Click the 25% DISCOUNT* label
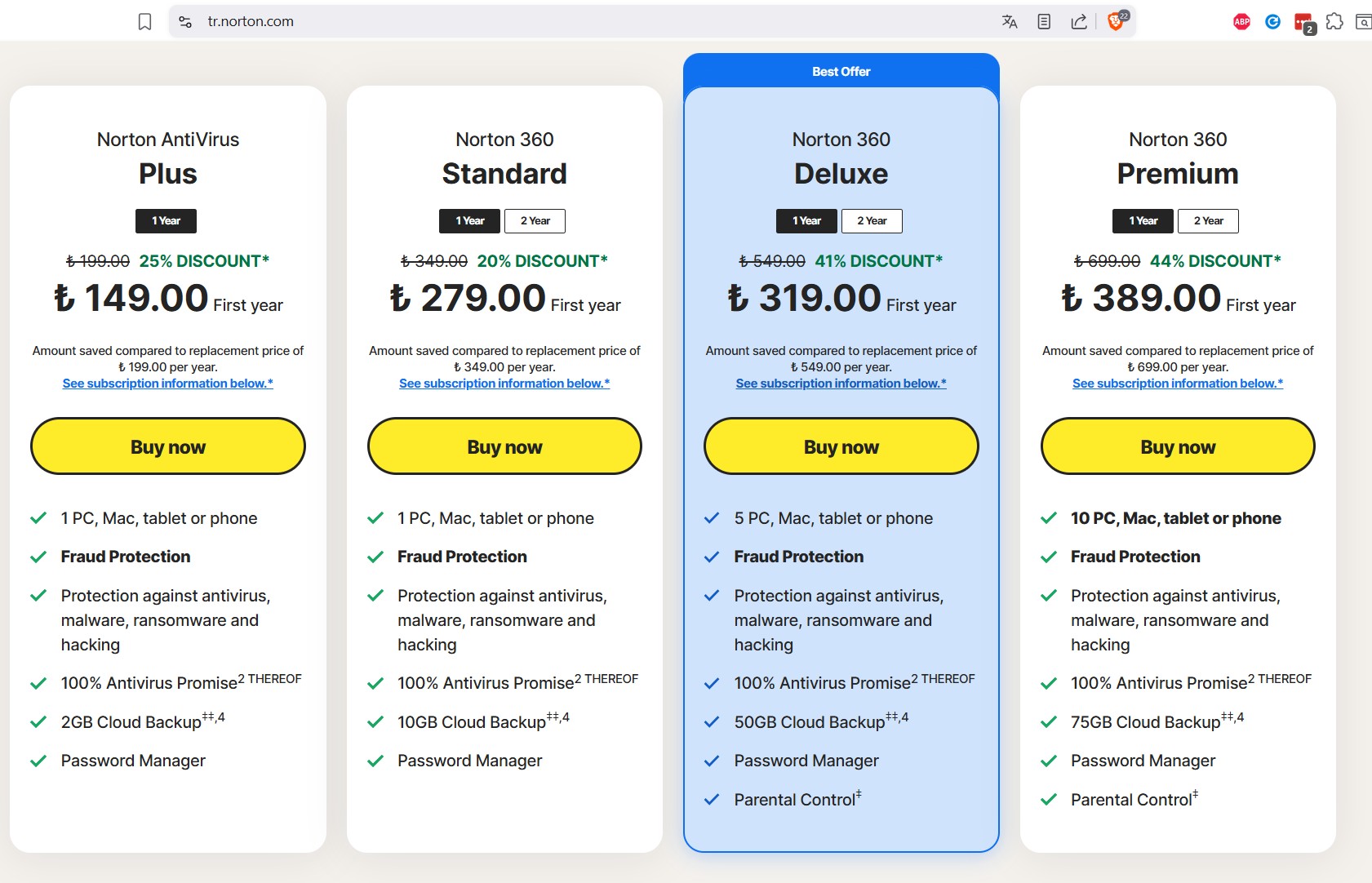 [x=204, y=261]
